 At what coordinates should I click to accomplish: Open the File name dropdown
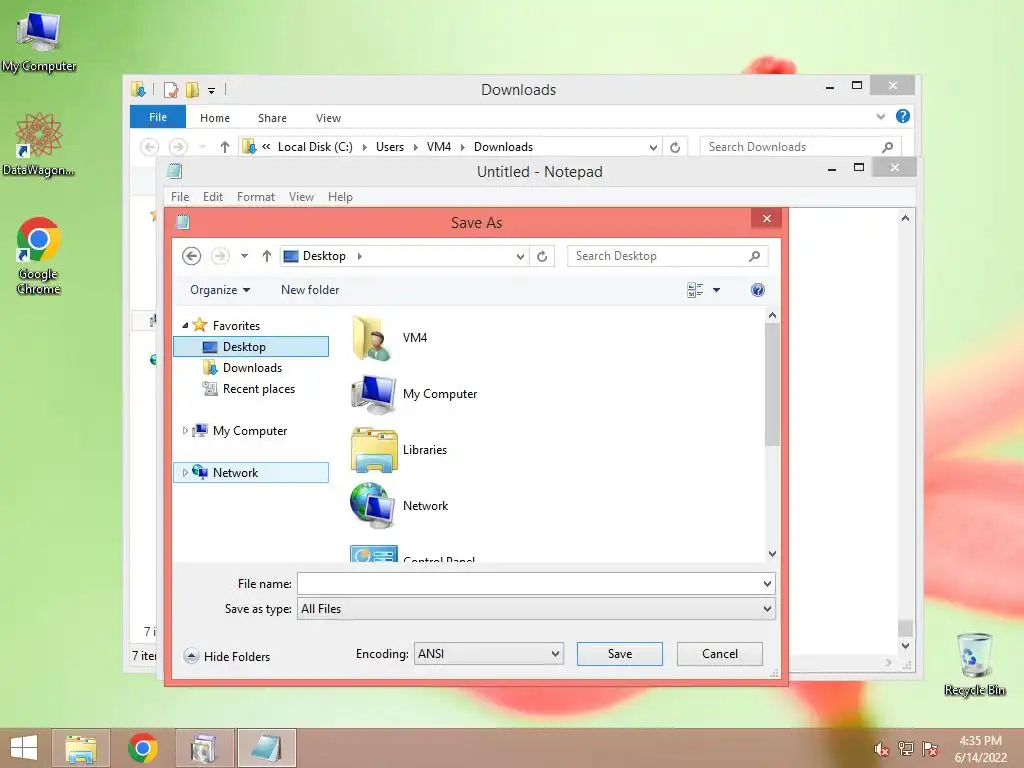coord(767,584)
